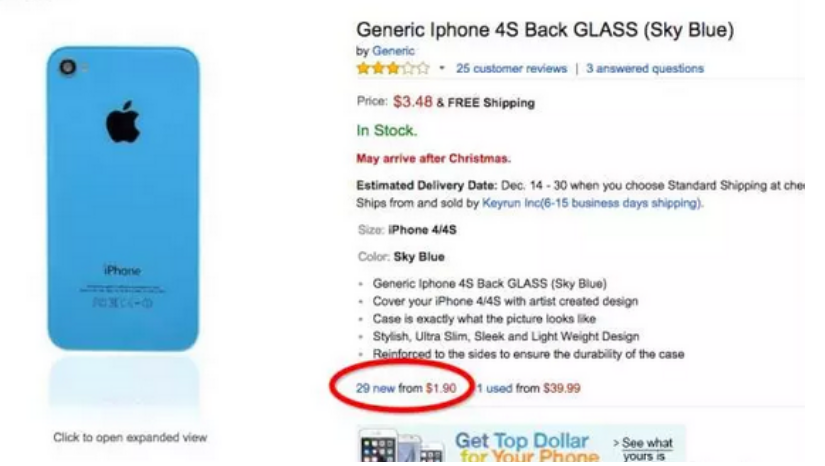Screen dimensions: 825x466
Task: Click the 1 used offer link
Action: [494, 388]
